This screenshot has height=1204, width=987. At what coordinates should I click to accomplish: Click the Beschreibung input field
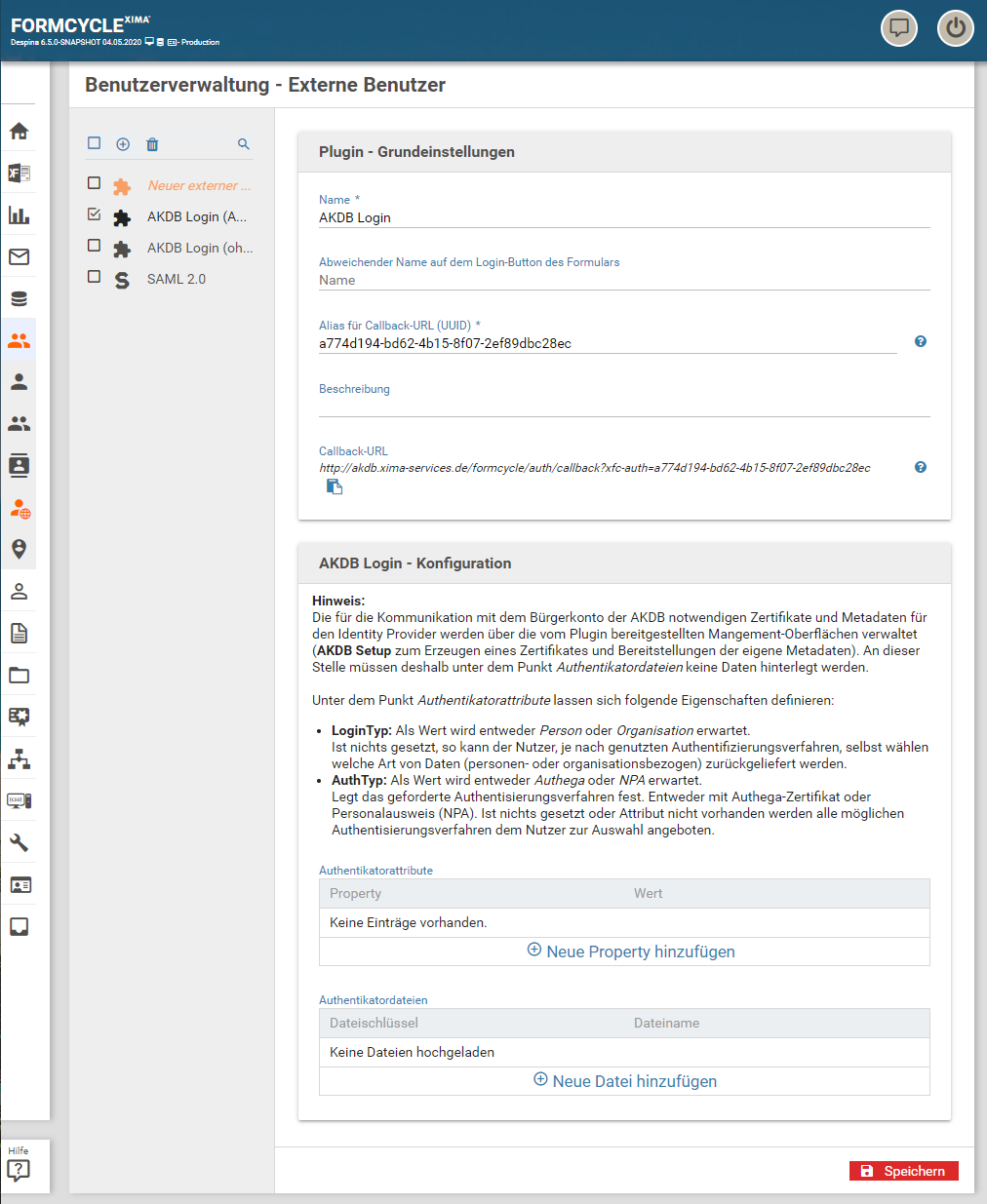tap(624, 407)
